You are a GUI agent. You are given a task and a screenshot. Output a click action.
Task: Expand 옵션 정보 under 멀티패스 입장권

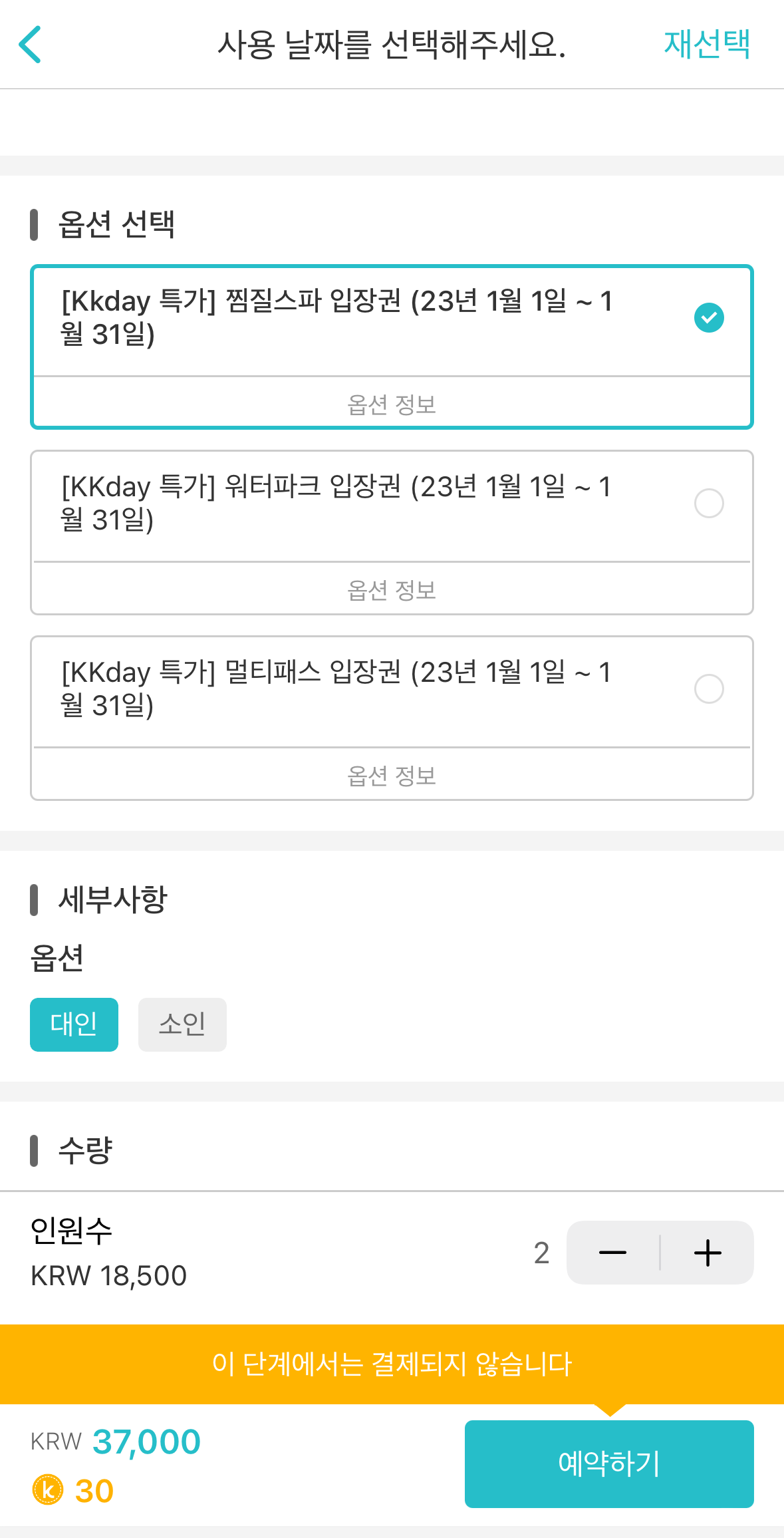tap(392, 775)
